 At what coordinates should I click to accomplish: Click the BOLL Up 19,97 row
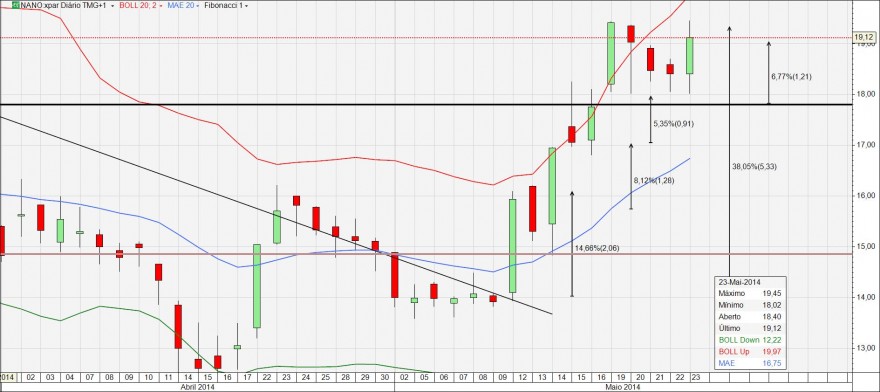coord(750,351)
